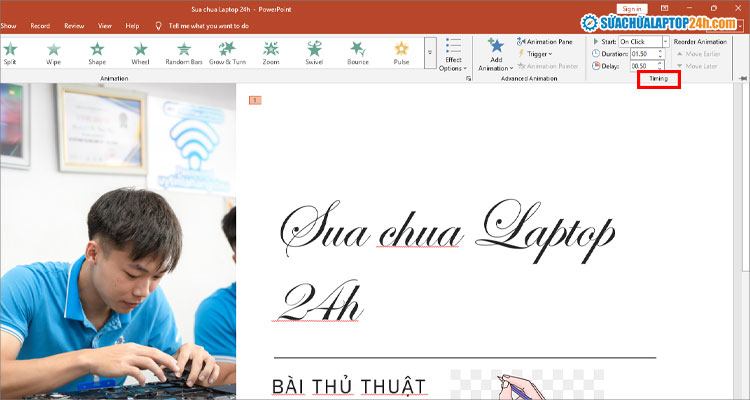The width and height of the screenshot is (750, 400).
Task: Click the Animation Painter button
Action: [x=548, y=66]
